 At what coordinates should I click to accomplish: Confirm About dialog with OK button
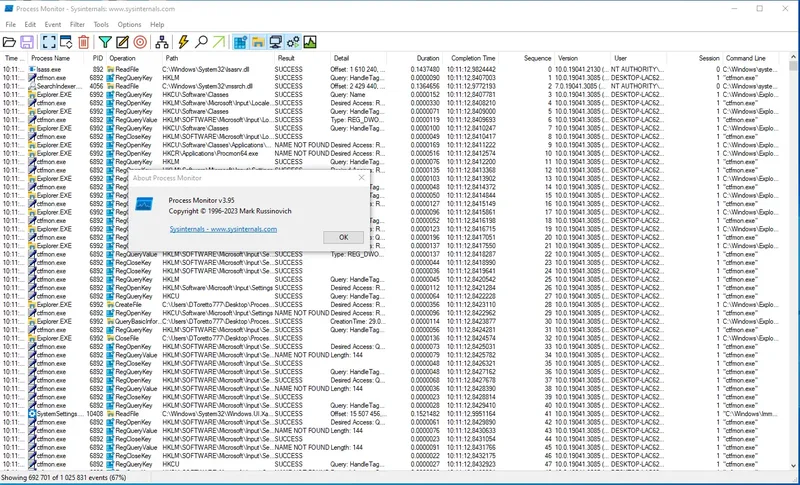[343, 237]
